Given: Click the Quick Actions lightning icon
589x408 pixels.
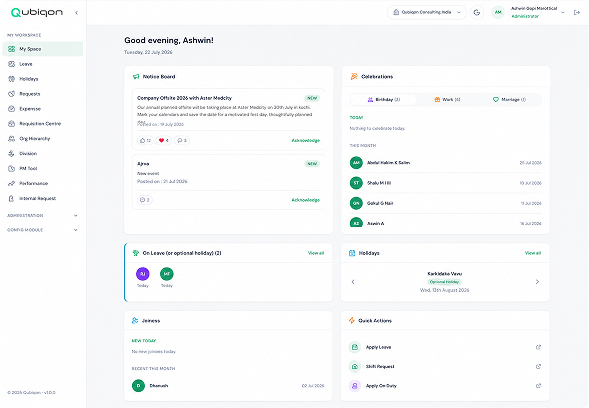Looking at the screenshot, I should point(352,320).
